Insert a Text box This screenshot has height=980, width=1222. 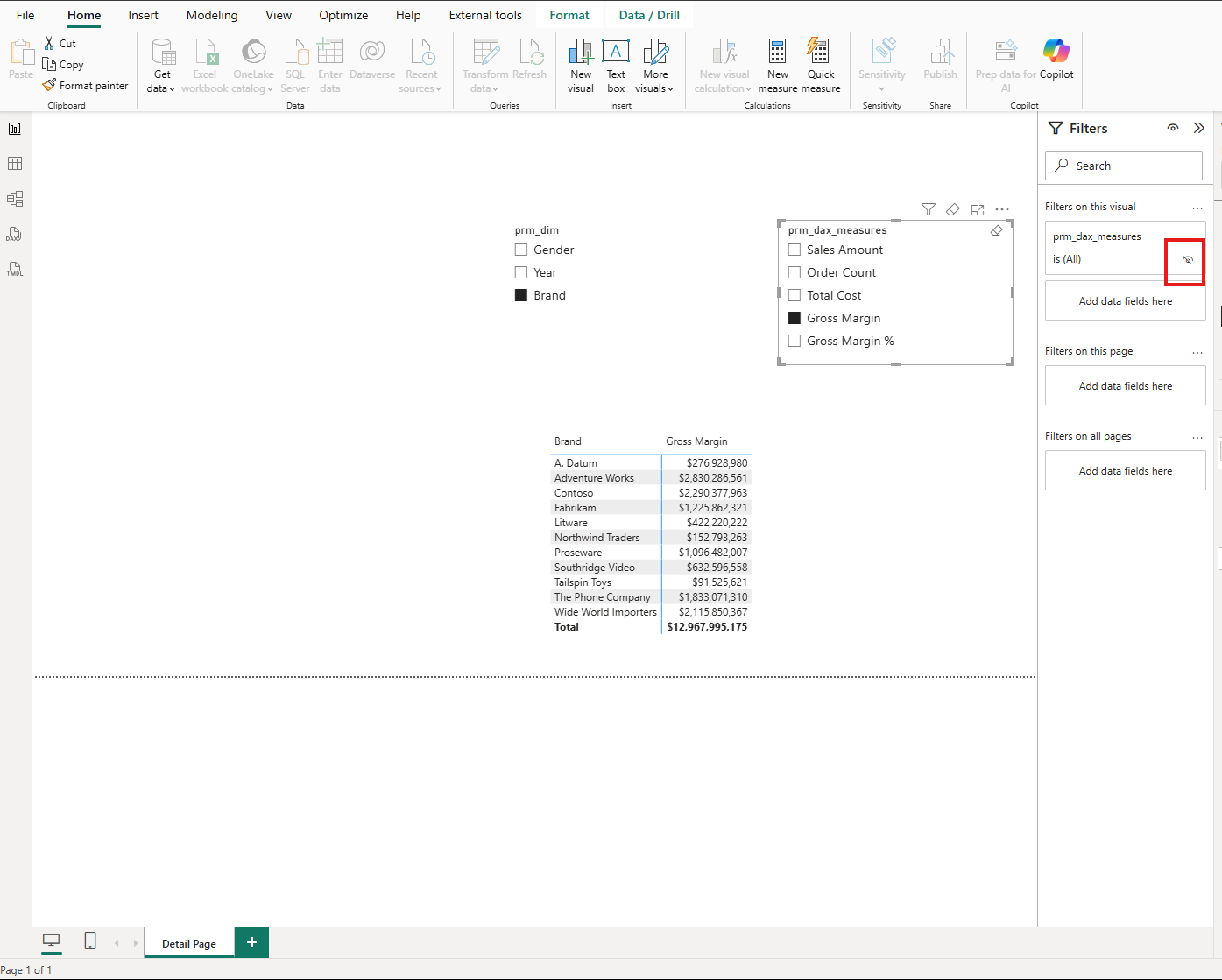[616, 66]
